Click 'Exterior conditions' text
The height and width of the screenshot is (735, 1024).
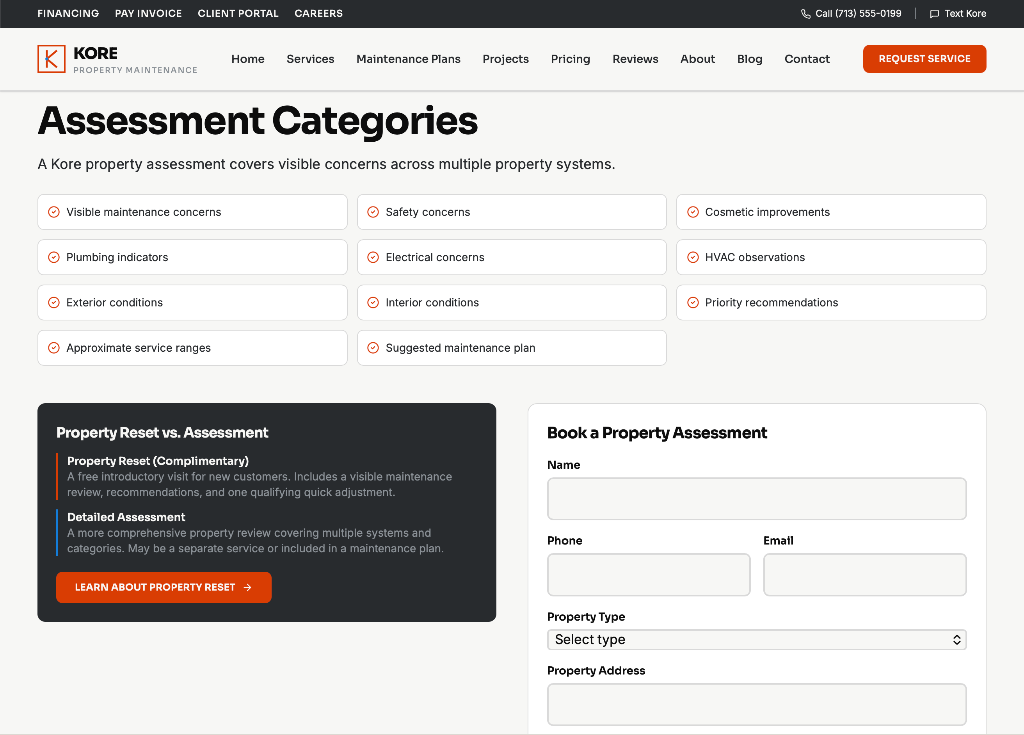pos(114,302)
